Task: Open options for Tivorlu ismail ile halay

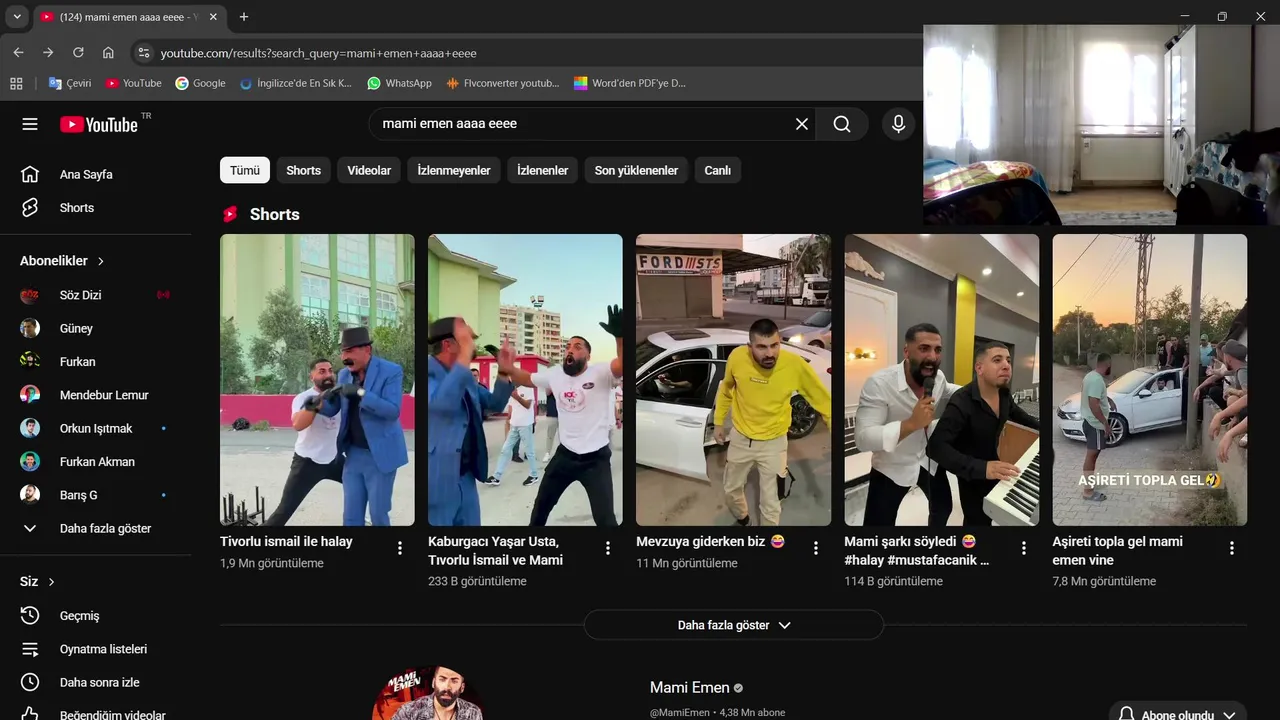Action: (400, 548)
